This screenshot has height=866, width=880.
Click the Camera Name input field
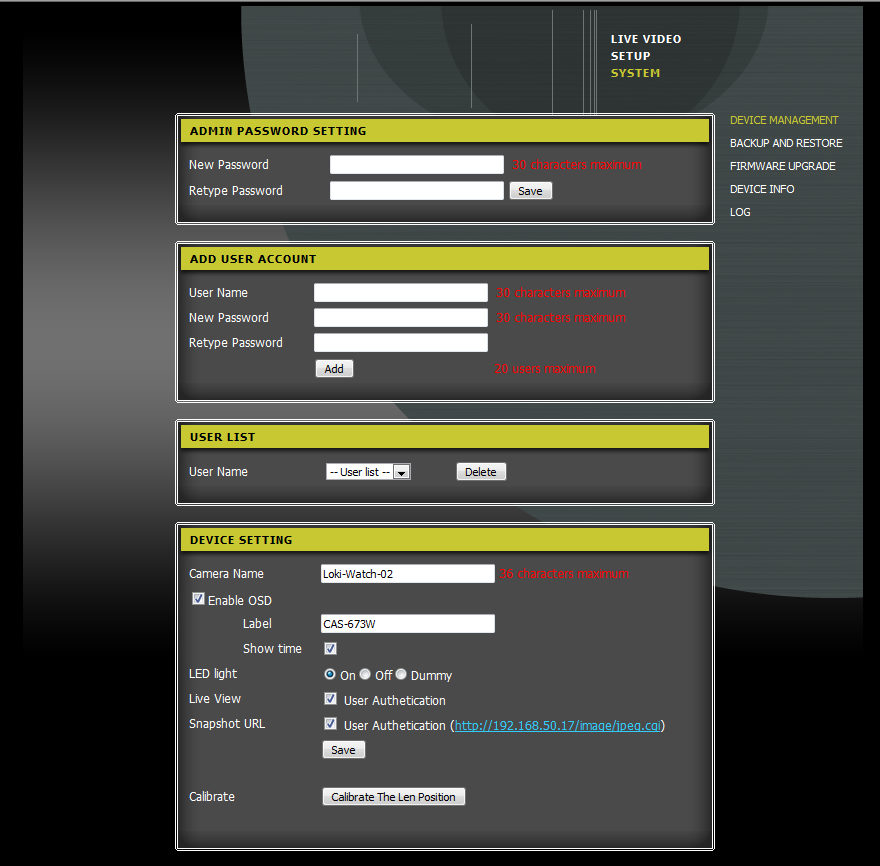click(x=407, y=574)
